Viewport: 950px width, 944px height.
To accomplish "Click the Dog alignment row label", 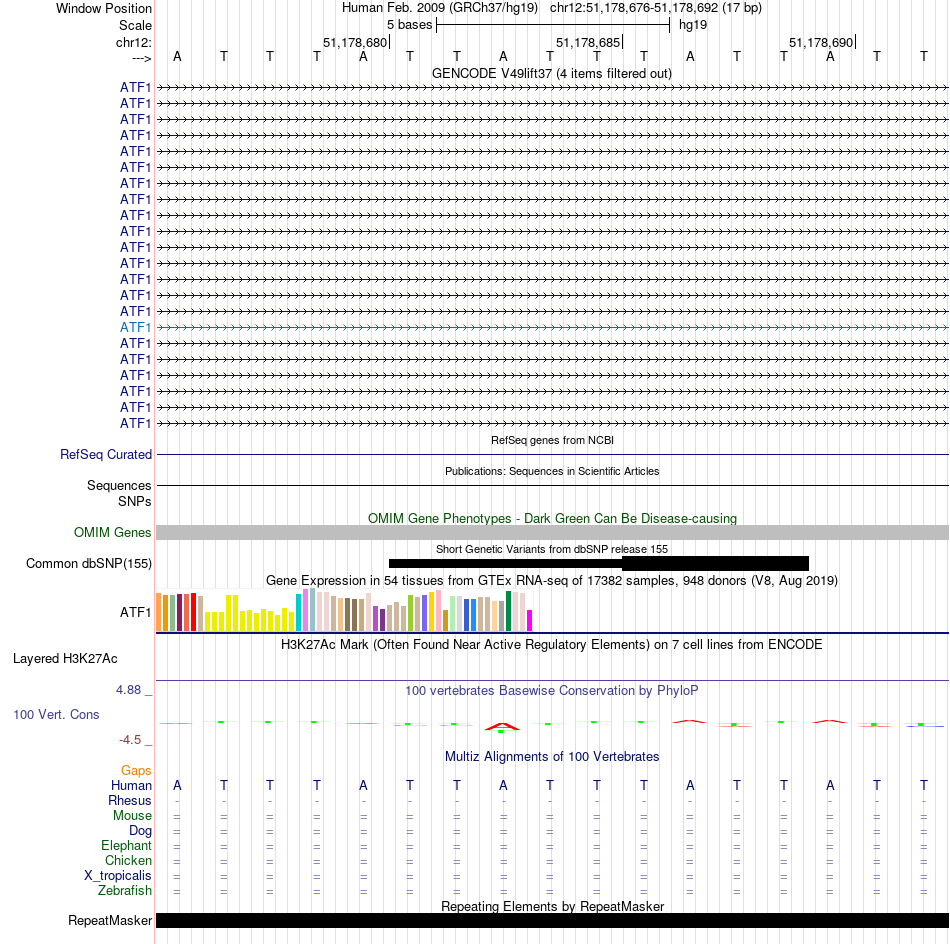I will 140,831.
